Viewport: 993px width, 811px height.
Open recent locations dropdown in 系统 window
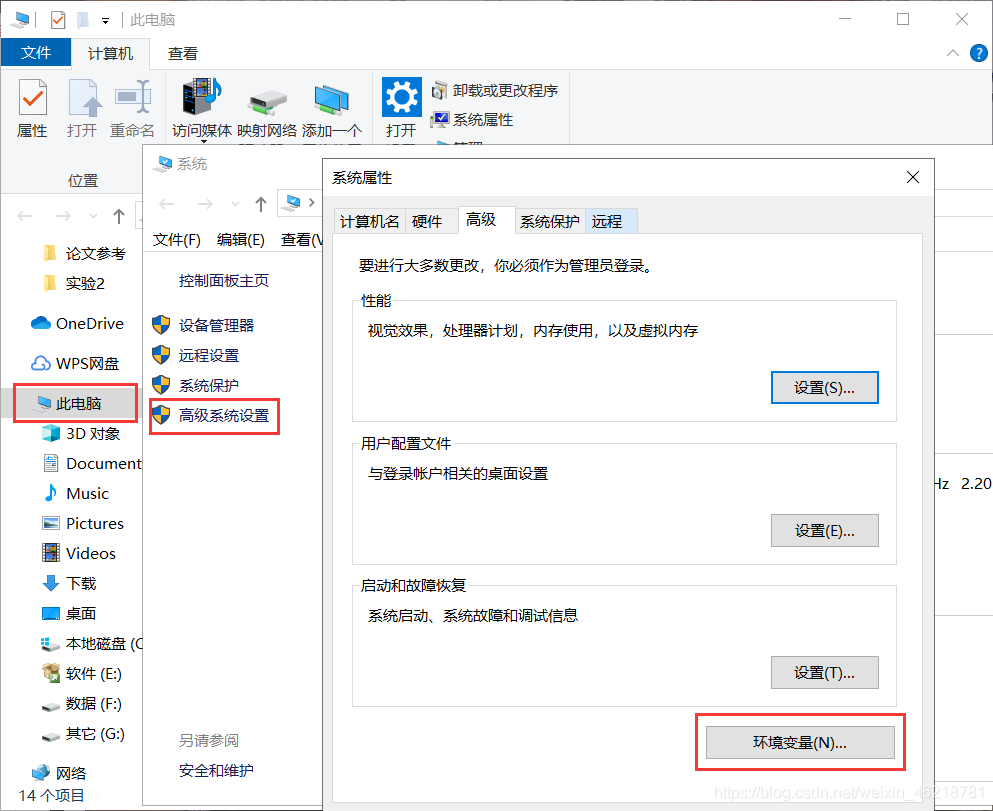(x=236, y=204)
